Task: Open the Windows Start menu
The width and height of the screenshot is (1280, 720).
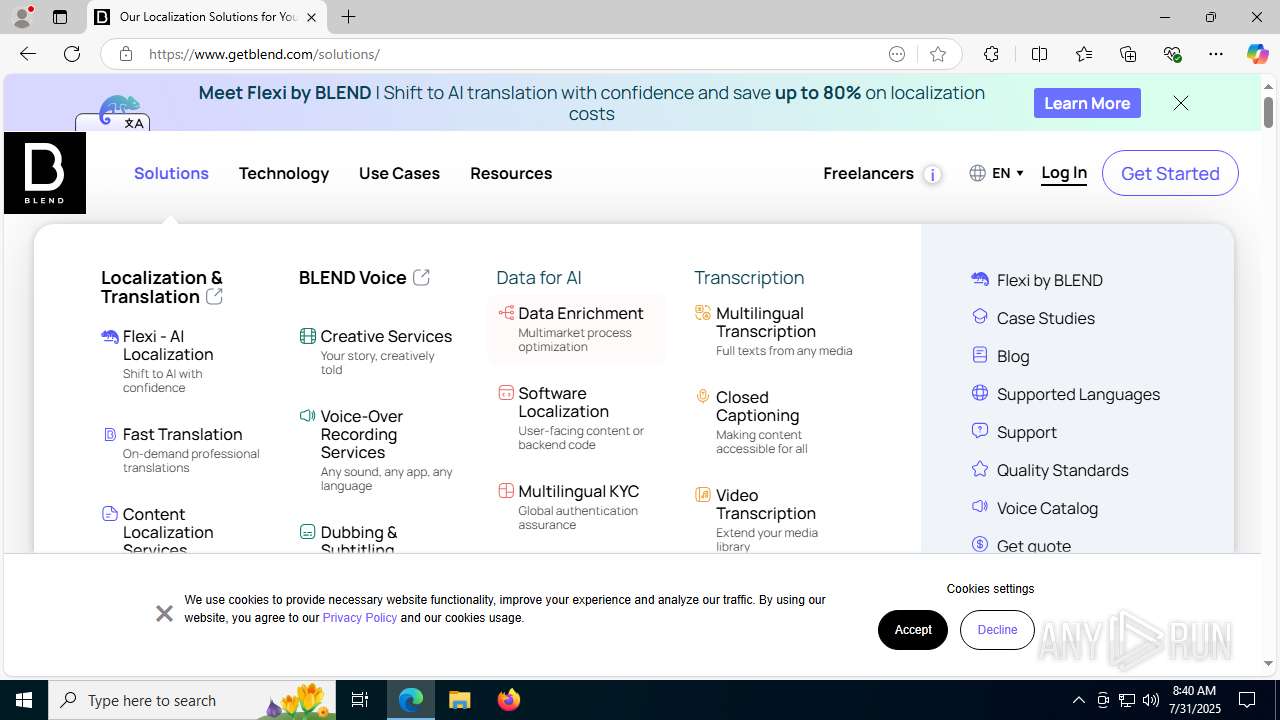Action: 24,700
